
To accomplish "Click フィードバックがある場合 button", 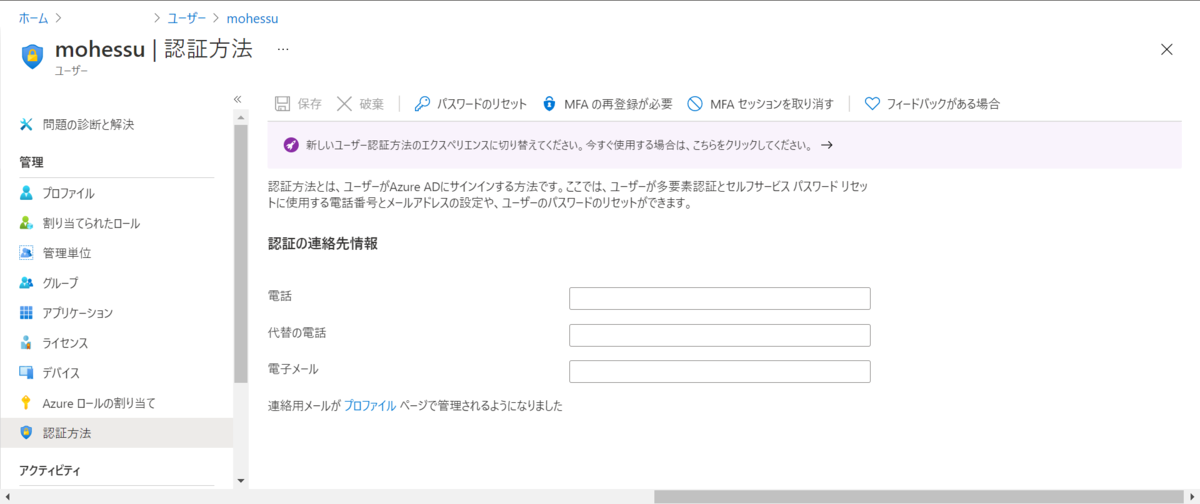I will coord(932,103).
